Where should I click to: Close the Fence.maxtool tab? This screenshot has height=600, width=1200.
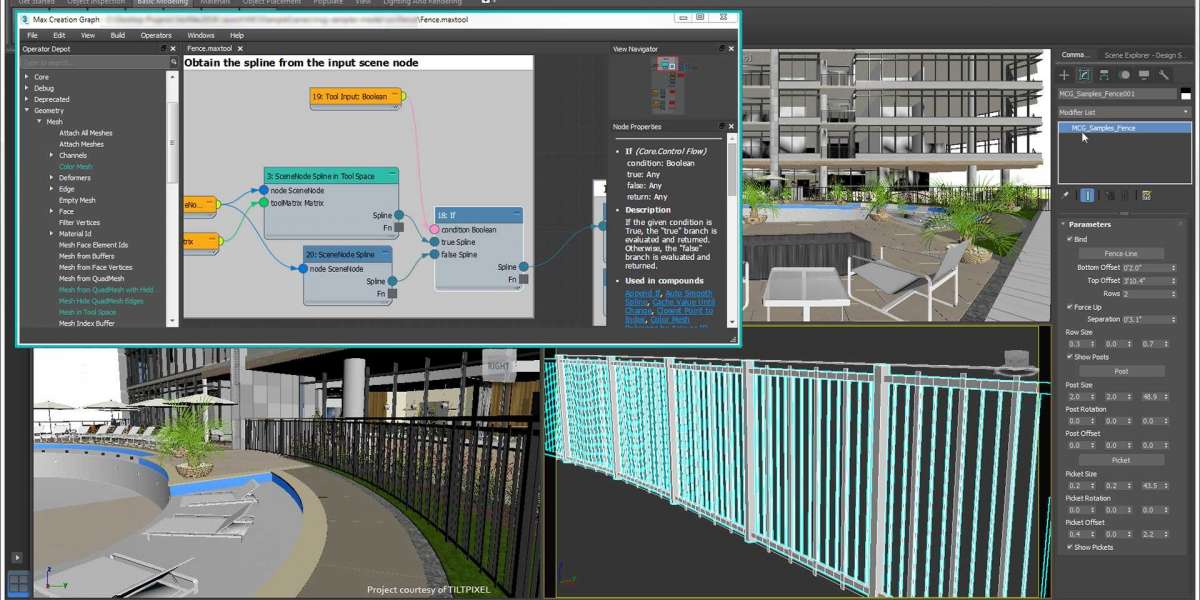coord(240,48)
